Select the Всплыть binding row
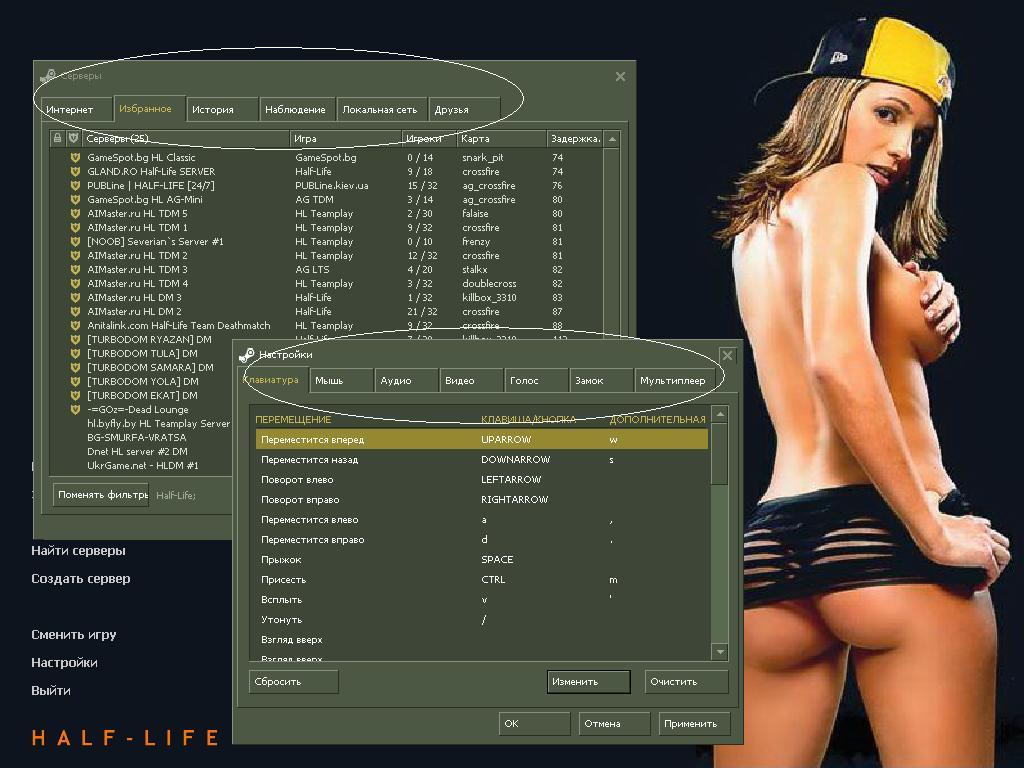 pos(482,600)
